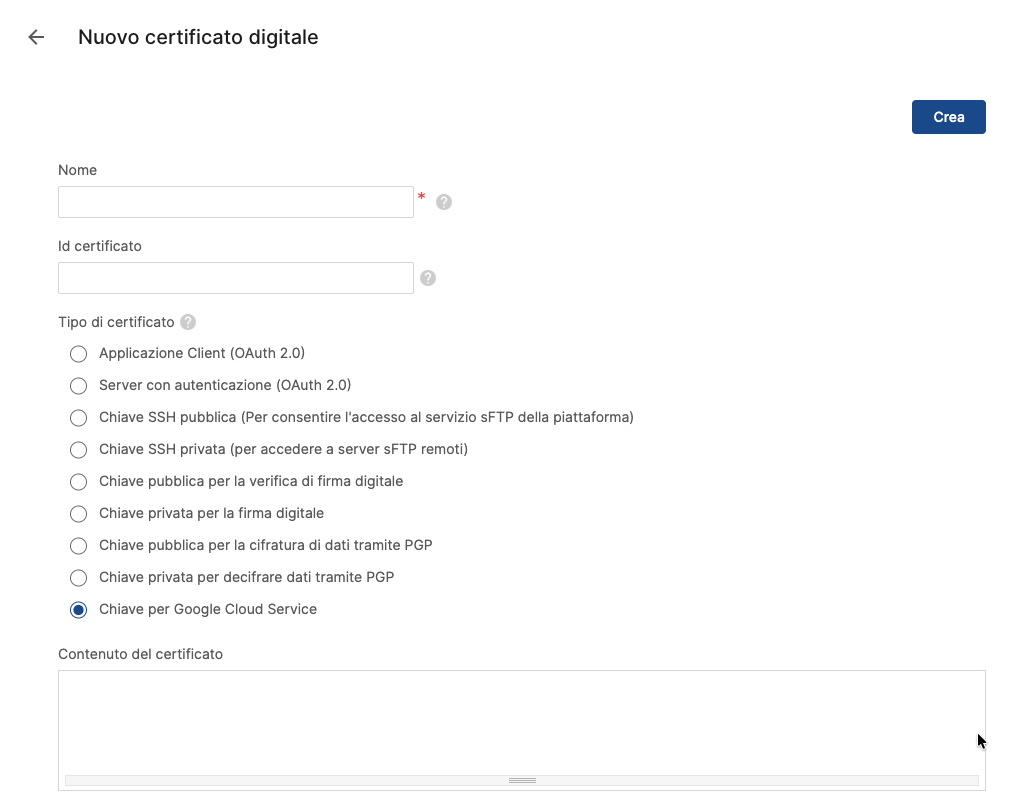Click the Nuovo certificato digitale page title
Viewport: 1014px width, 805px height.
(198, 38)
